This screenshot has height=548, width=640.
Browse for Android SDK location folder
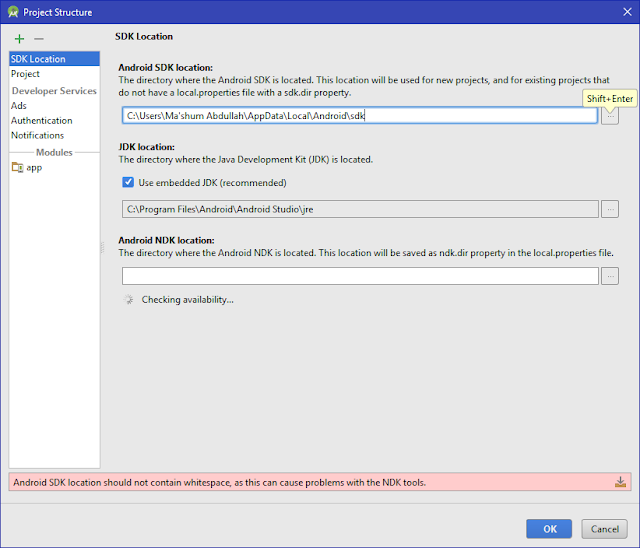coord(610,116)
